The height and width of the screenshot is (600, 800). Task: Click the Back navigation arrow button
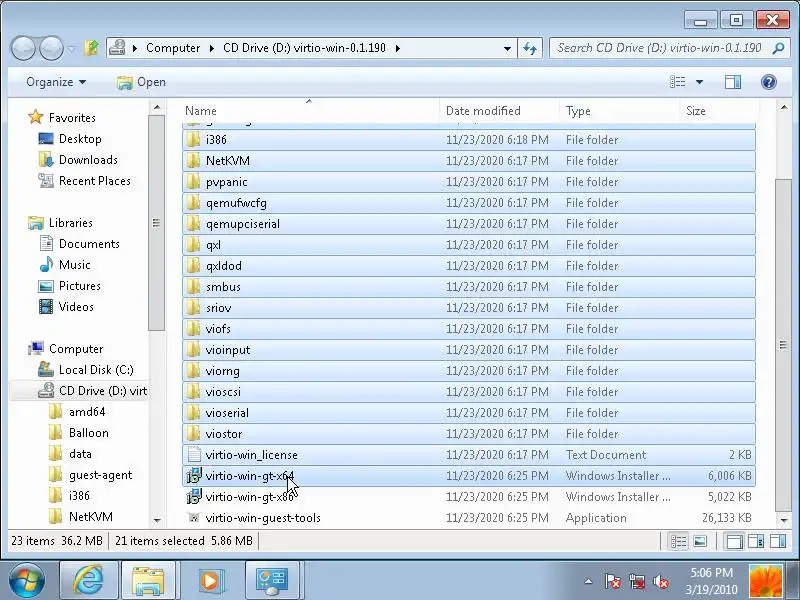click(24, 48)
